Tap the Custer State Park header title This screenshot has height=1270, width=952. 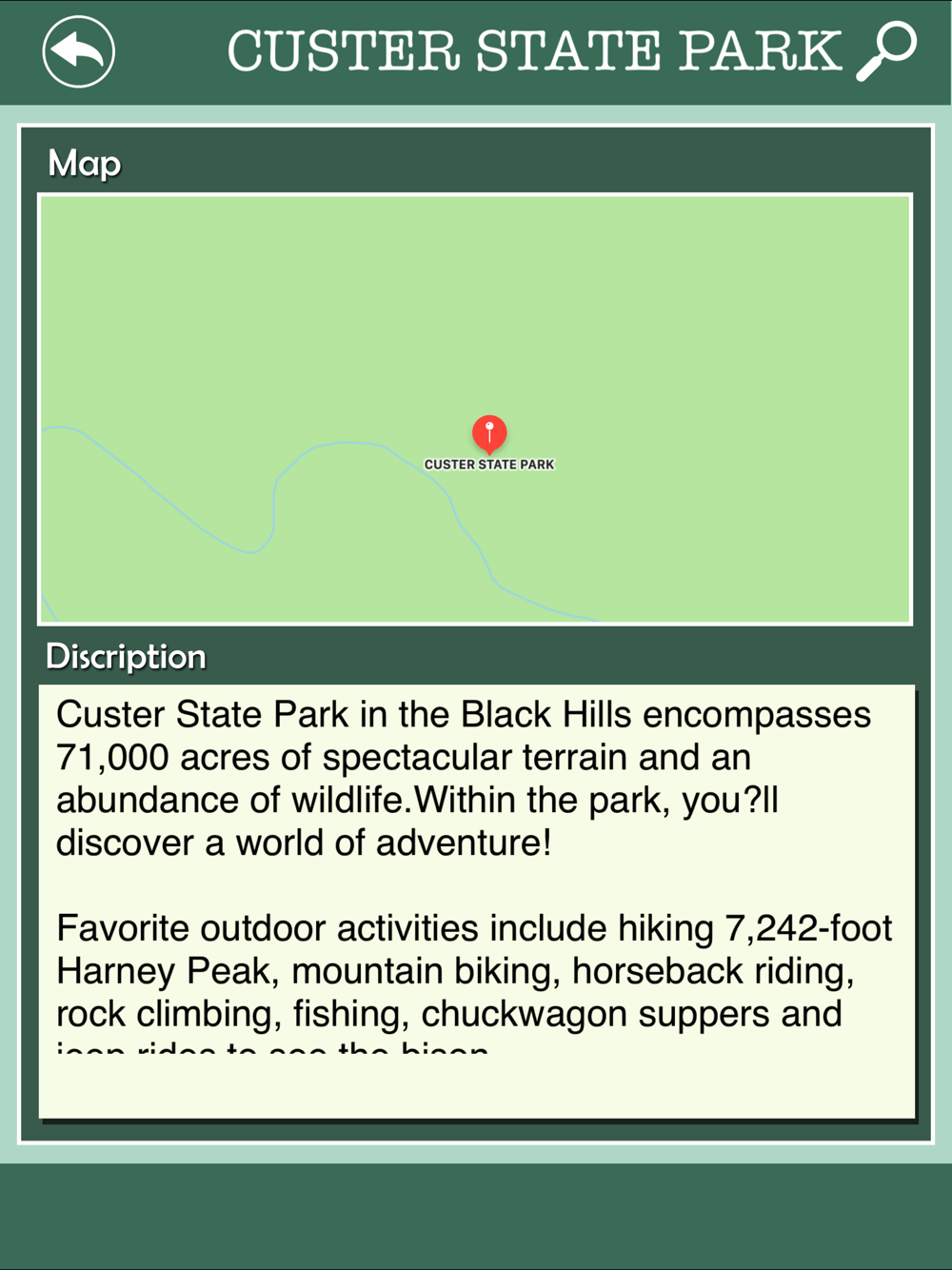534,51
